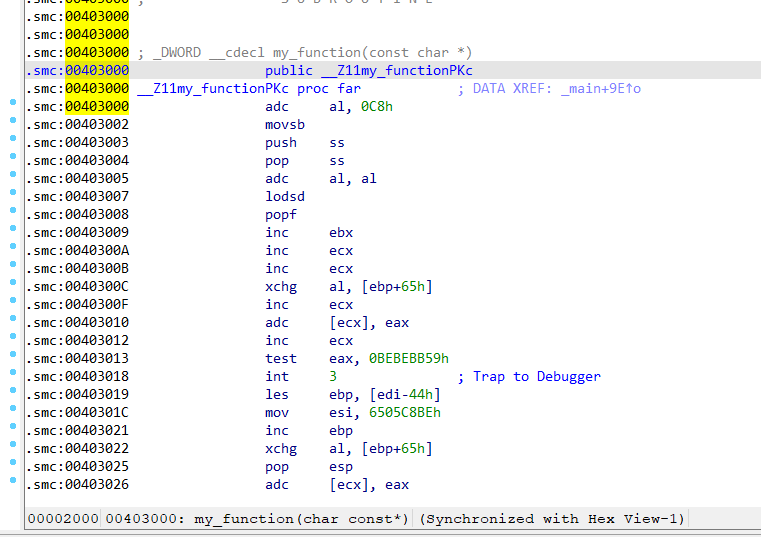Viewport: 761px width, 537px height.
Task: Click the lodsd instruction
Action: click(x=285, y=197)
